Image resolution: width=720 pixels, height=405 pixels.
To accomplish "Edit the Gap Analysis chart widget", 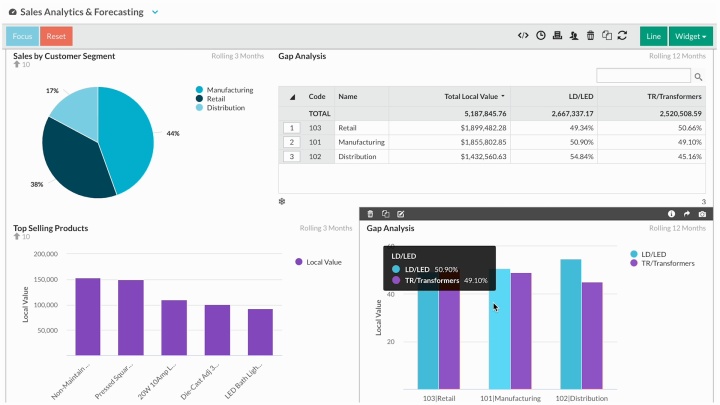I will click(400, 214).
